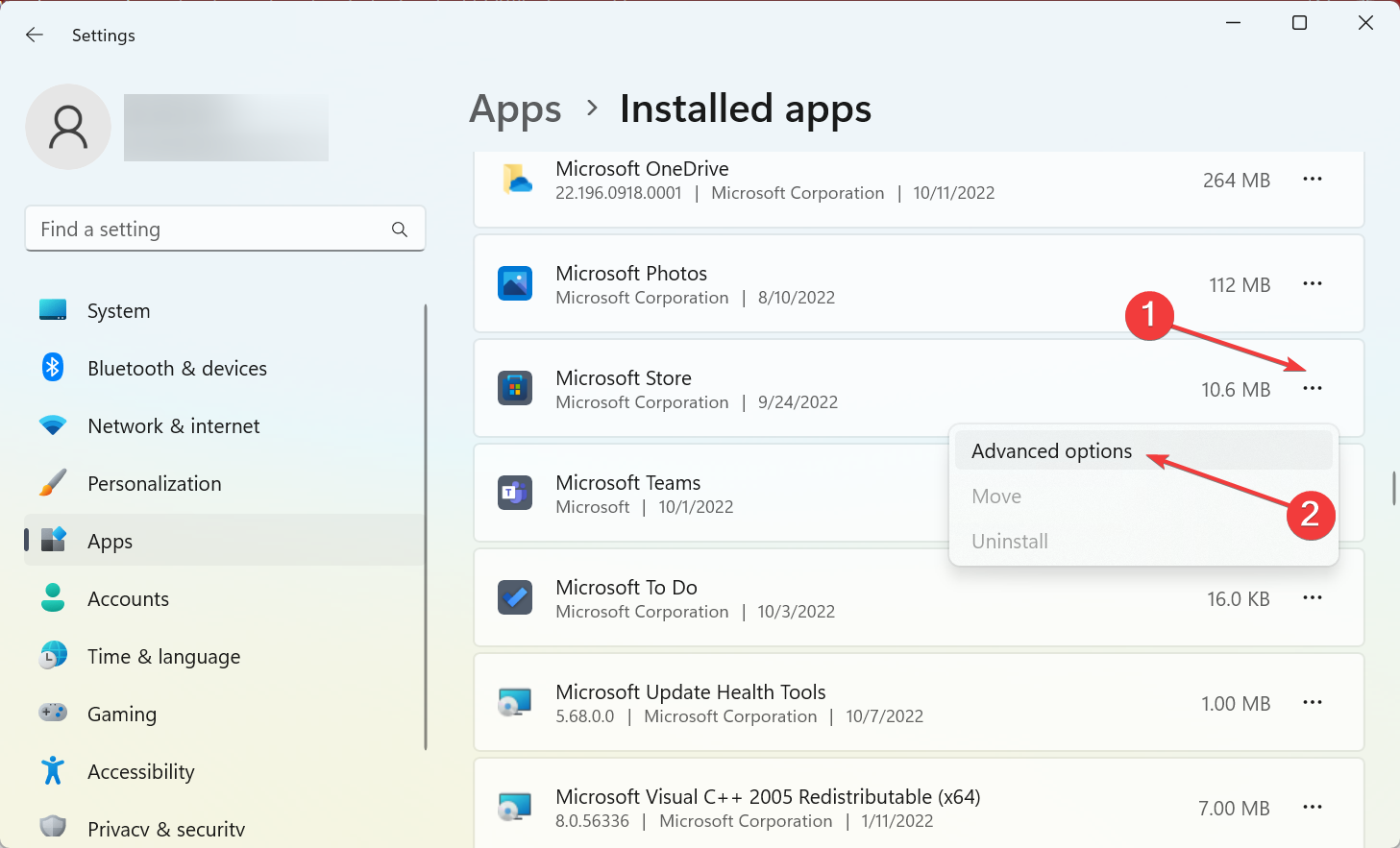This screenshot has height=848, width=1400.
Task: Click the search magnifier icon
Action: click(400, 230)
